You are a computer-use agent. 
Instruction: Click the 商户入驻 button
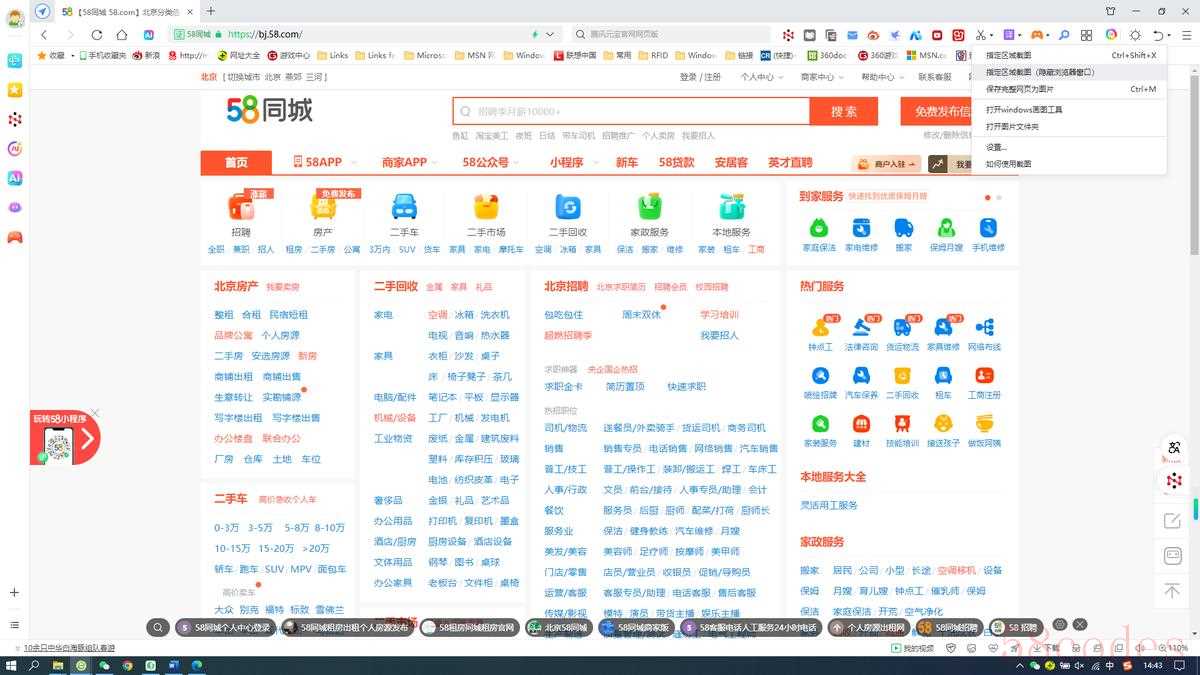(x=886, y=164)
